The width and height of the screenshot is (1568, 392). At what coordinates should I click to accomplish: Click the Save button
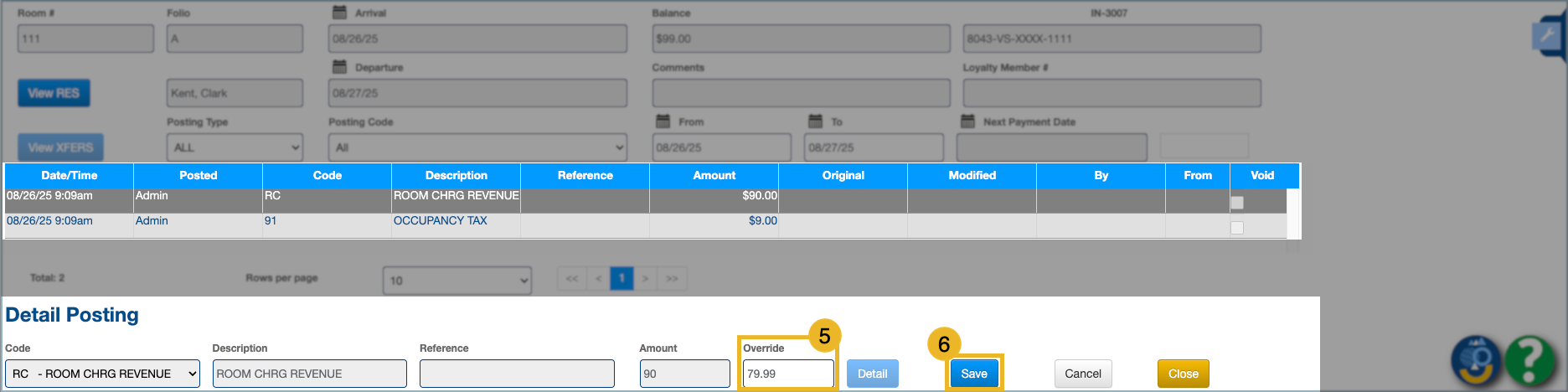click(974, 374)
